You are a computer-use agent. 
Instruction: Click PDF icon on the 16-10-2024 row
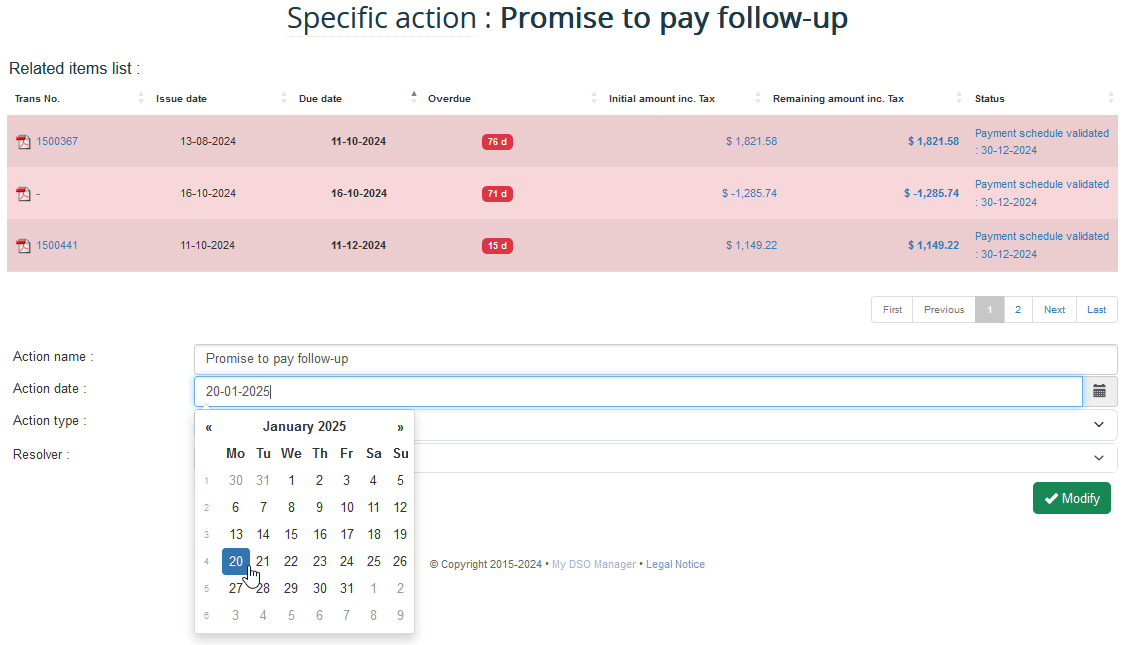point(23,194)
